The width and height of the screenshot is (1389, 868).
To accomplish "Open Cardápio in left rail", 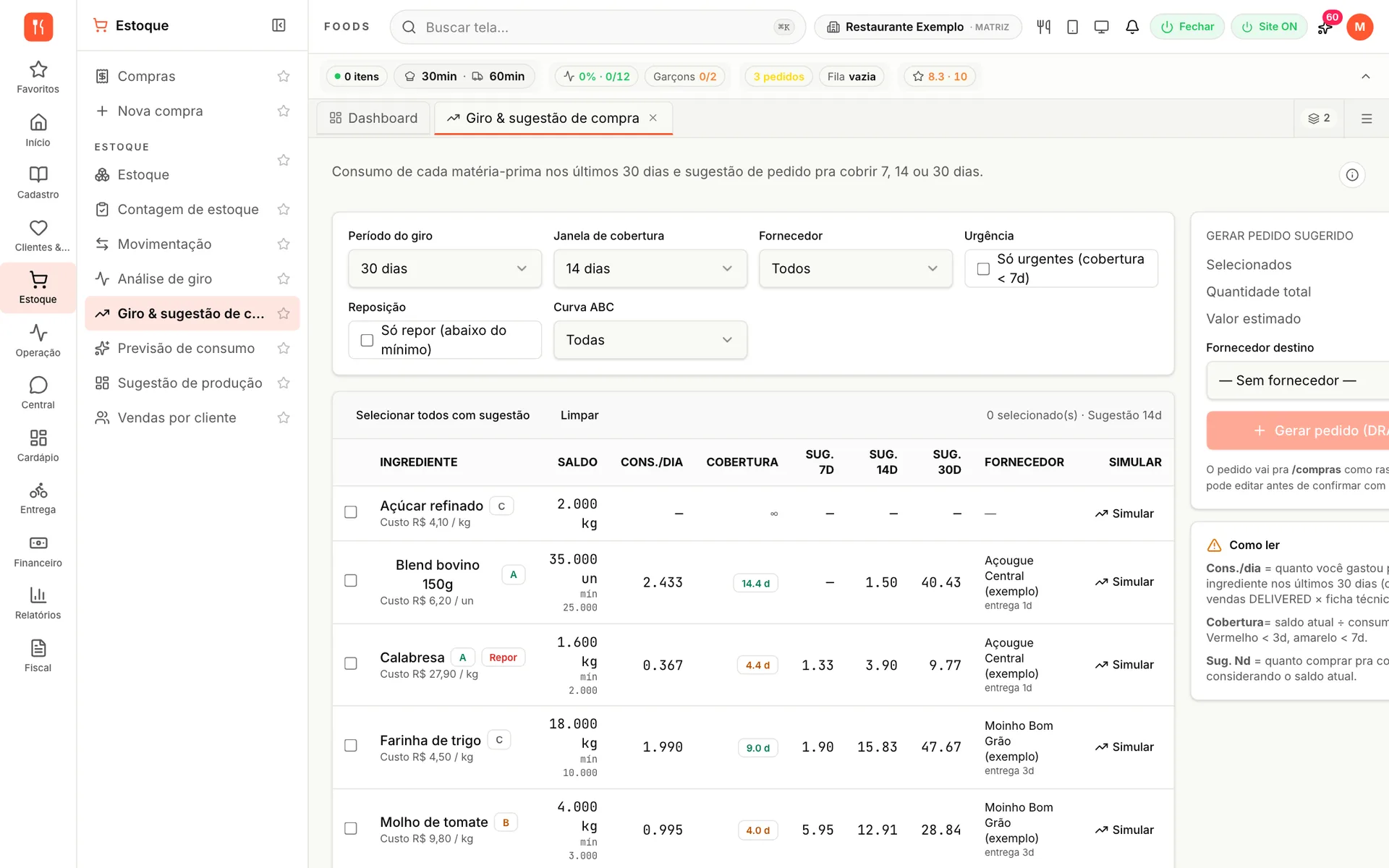I will pos(38,445).
